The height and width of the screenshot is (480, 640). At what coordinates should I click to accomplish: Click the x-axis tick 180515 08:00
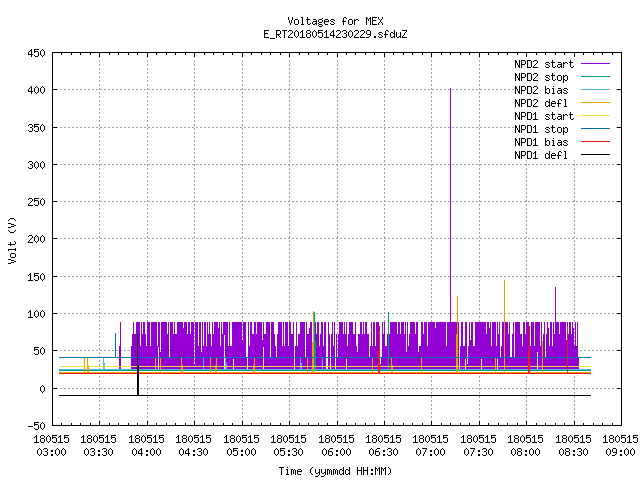[x=525, y=446]
